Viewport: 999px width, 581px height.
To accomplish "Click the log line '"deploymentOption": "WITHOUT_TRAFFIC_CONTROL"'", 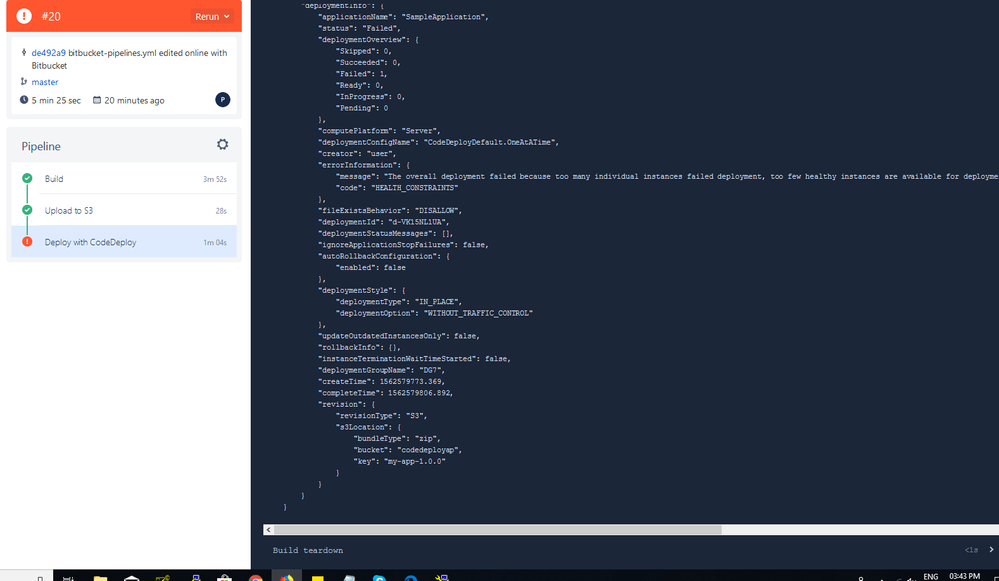I will point(434,313).
